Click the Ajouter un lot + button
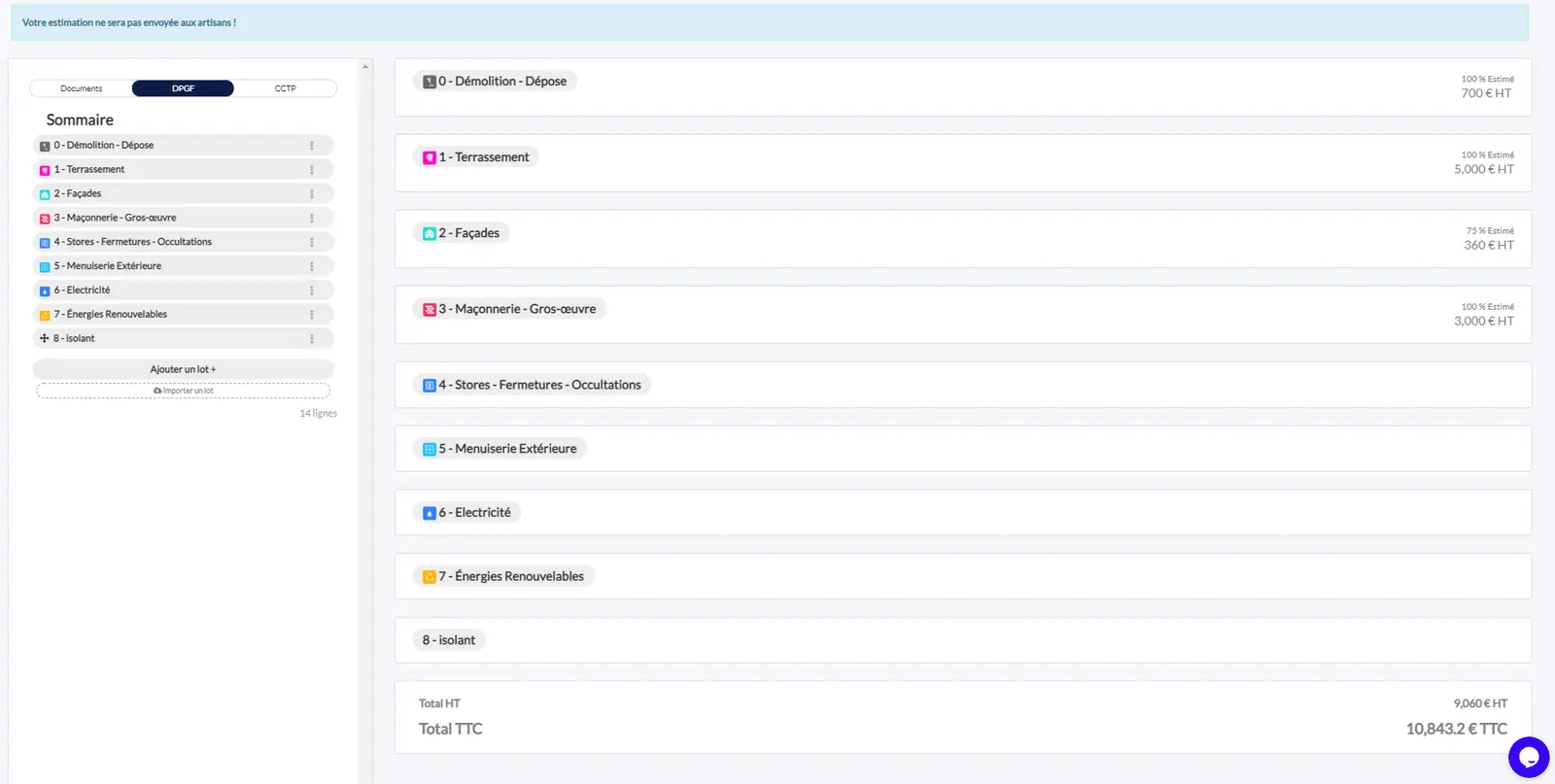The width and height of the screenshot is (1555, 784). [183, 369]
